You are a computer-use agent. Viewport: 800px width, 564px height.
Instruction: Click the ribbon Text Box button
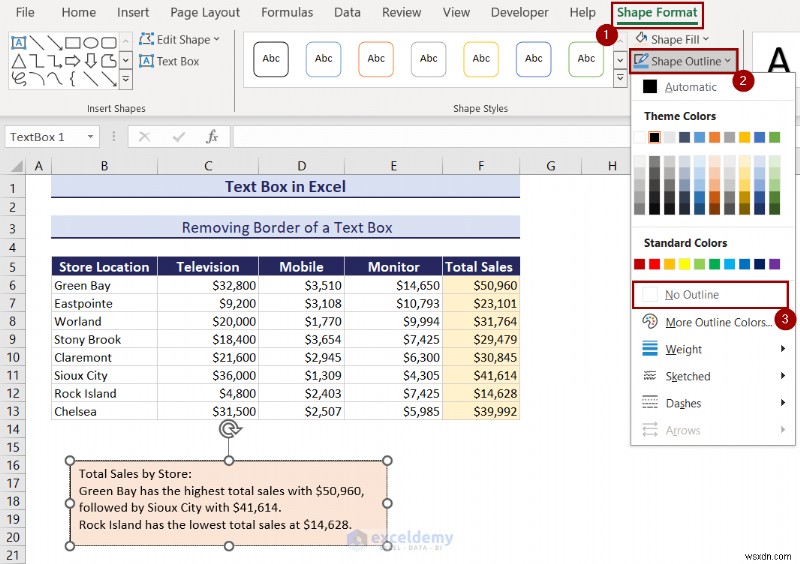pyautogui.click(x=169, y=61)
